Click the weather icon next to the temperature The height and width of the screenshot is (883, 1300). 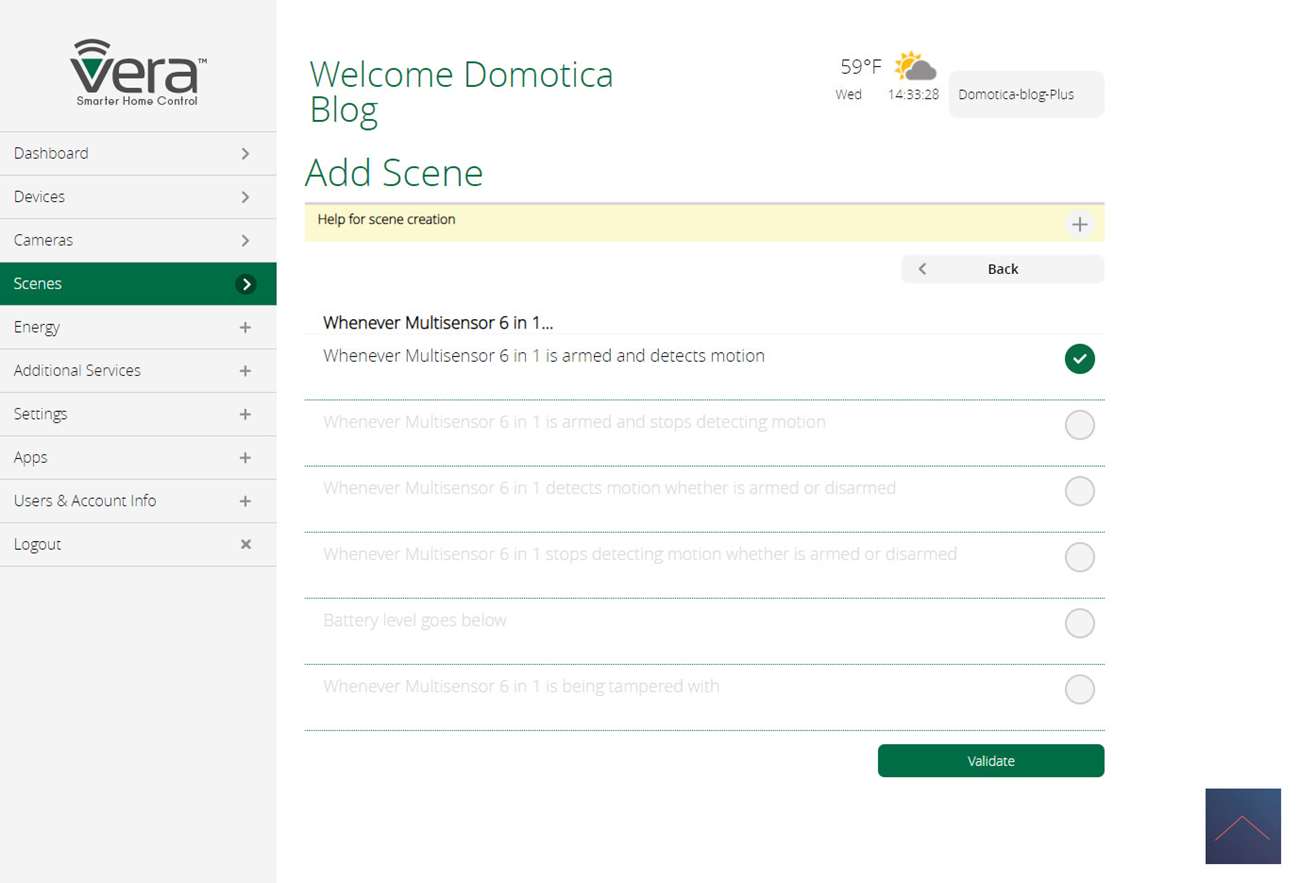tap(915, 67)
